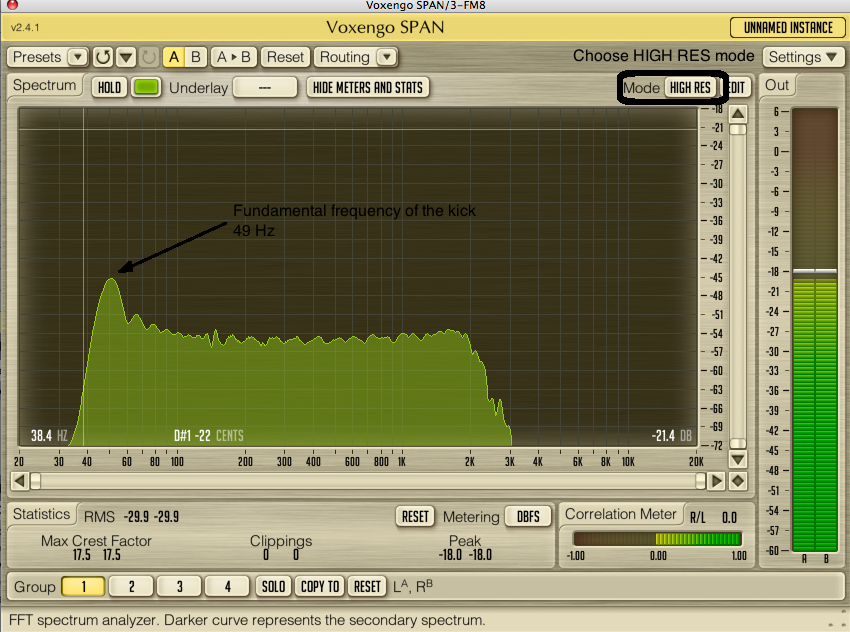Click the 38.4 HZ frequency readout

49,436
